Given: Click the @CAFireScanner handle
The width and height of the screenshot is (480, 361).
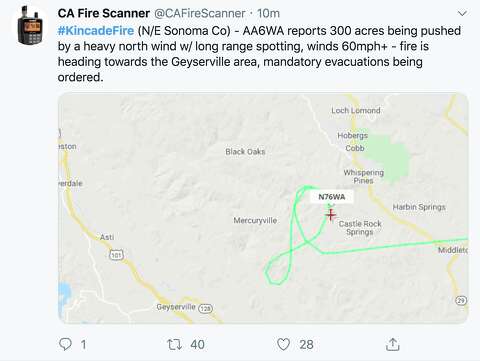Looking at the screenshot, I should pyautogui.click(x=199, y=13).
